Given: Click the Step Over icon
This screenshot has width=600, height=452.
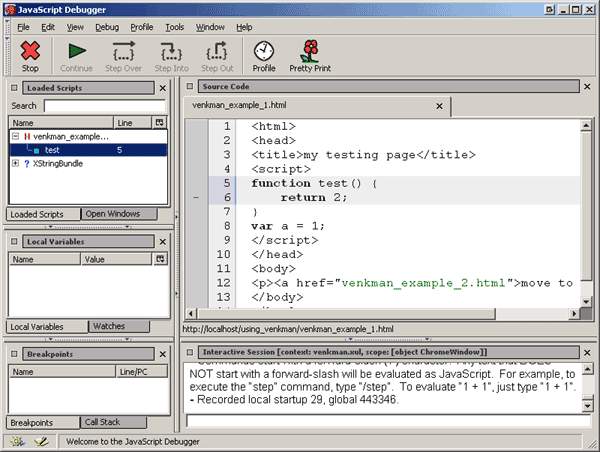Looking at the screenshot, I should click(124, 51).
